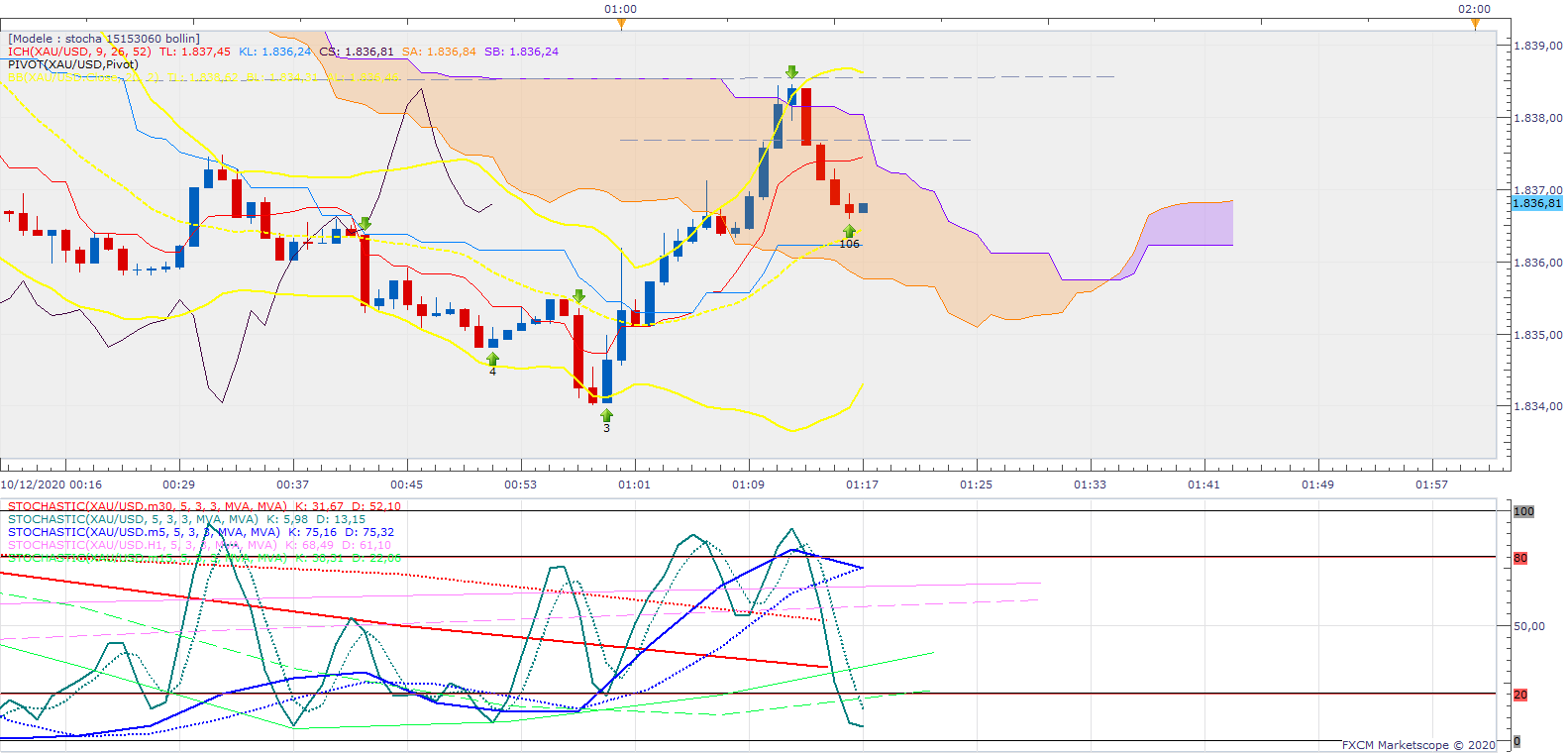Click the 01:33 time axis label

(1091, 484)
